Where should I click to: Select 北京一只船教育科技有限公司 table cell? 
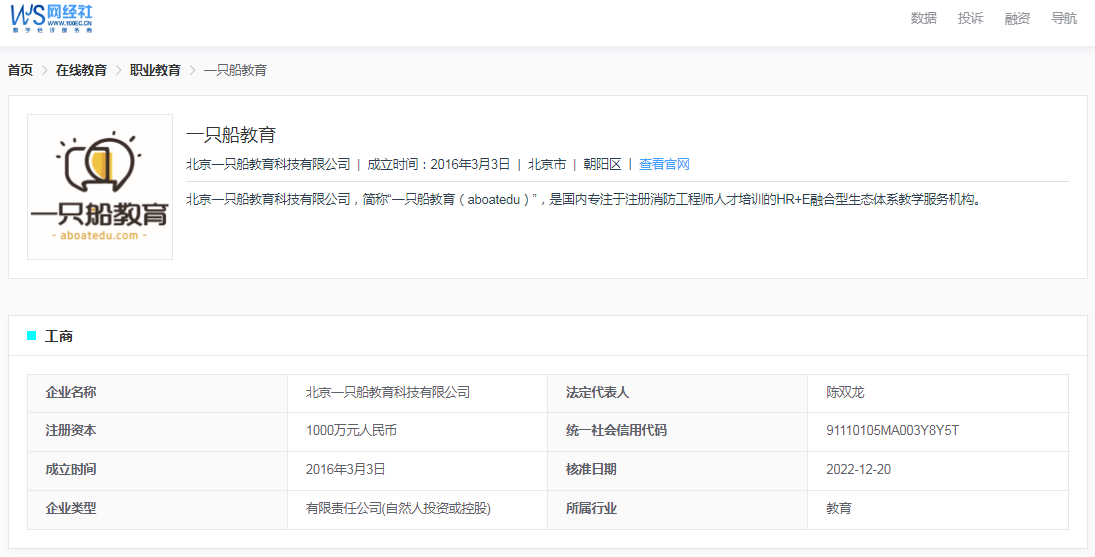(418, 393)
